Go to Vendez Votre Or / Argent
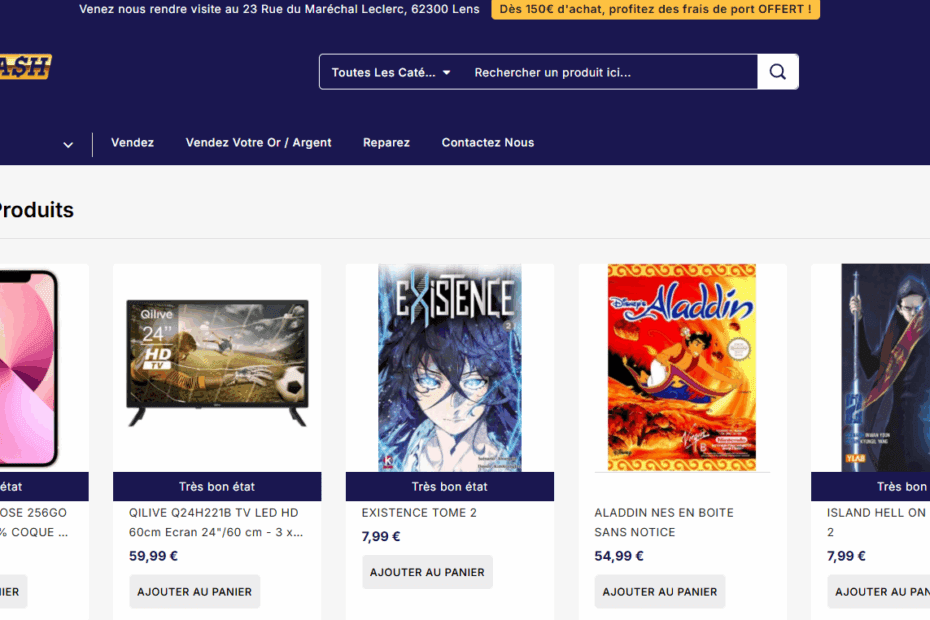 pyautogui.click(x=259, y=142)
